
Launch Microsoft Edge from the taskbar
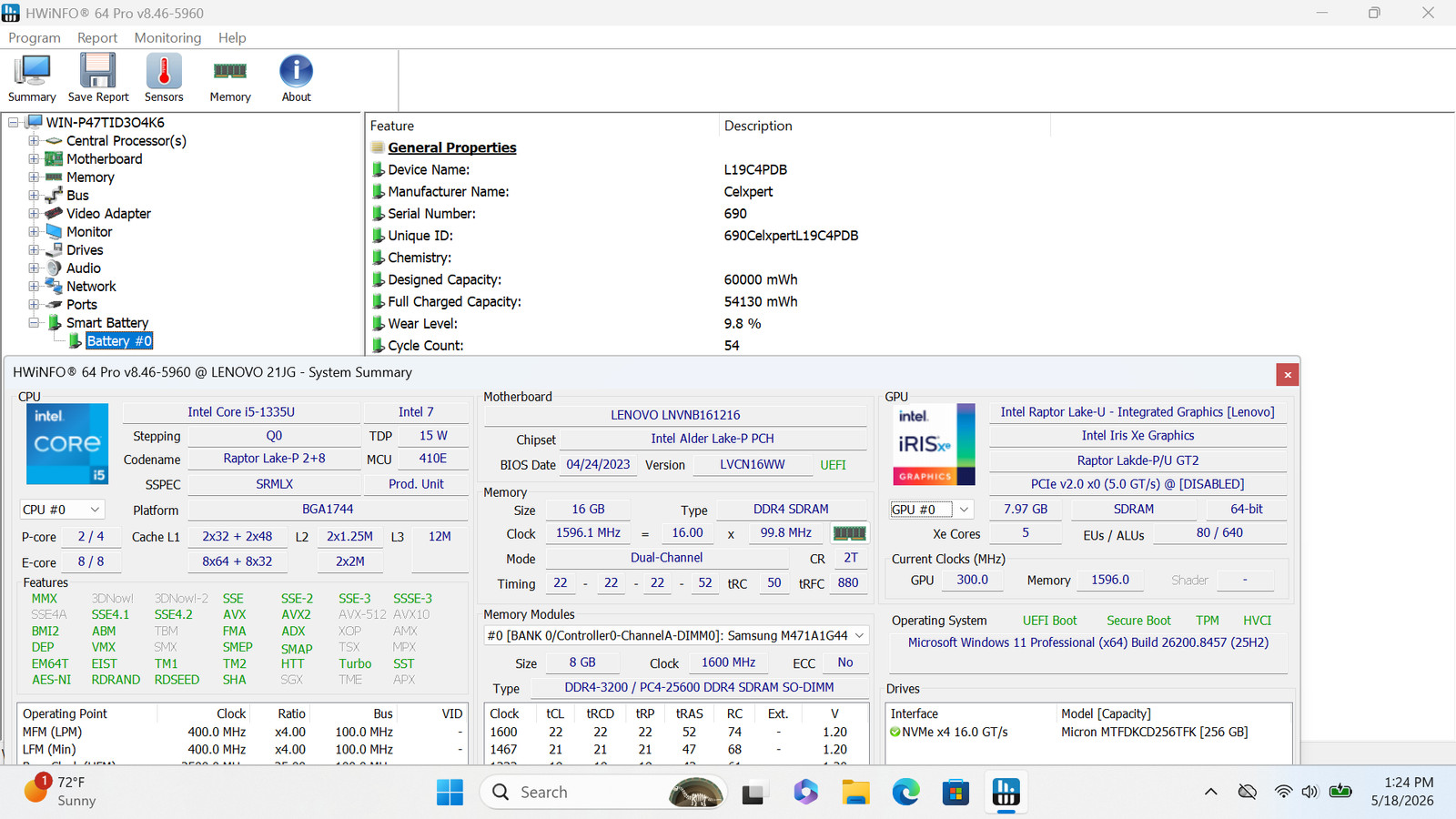click(905, 793)
